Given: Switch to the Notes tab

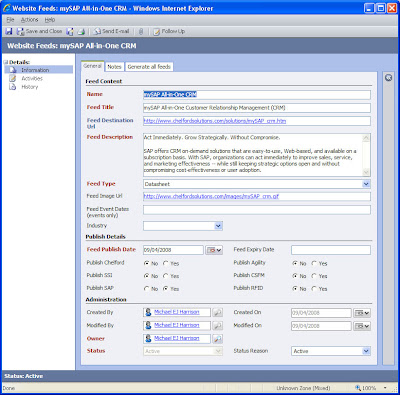Looking at the screenshot, I should [x=114, y=67].
